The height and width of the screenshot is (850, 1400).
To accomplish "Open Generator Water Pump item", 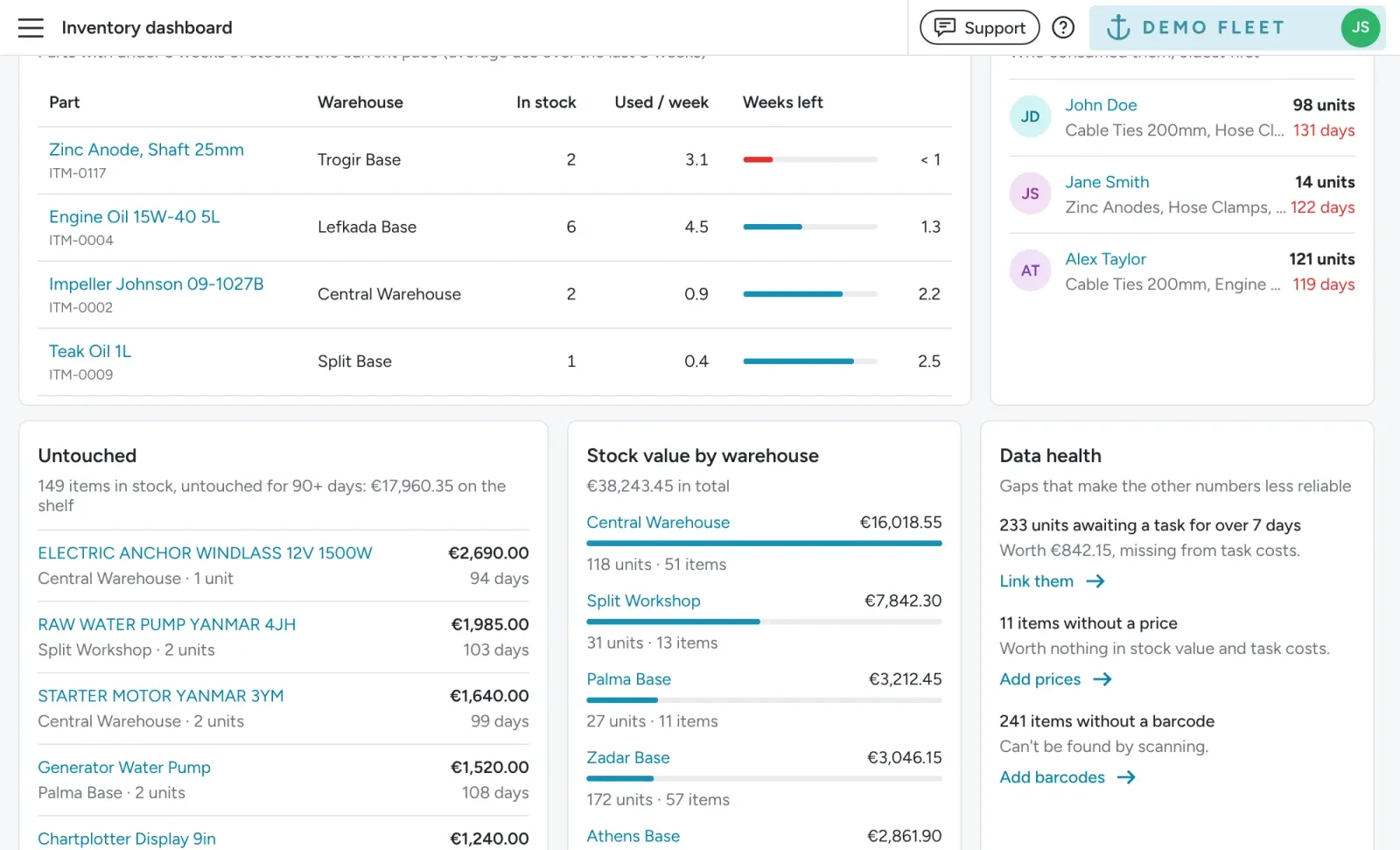I will 124,768.
